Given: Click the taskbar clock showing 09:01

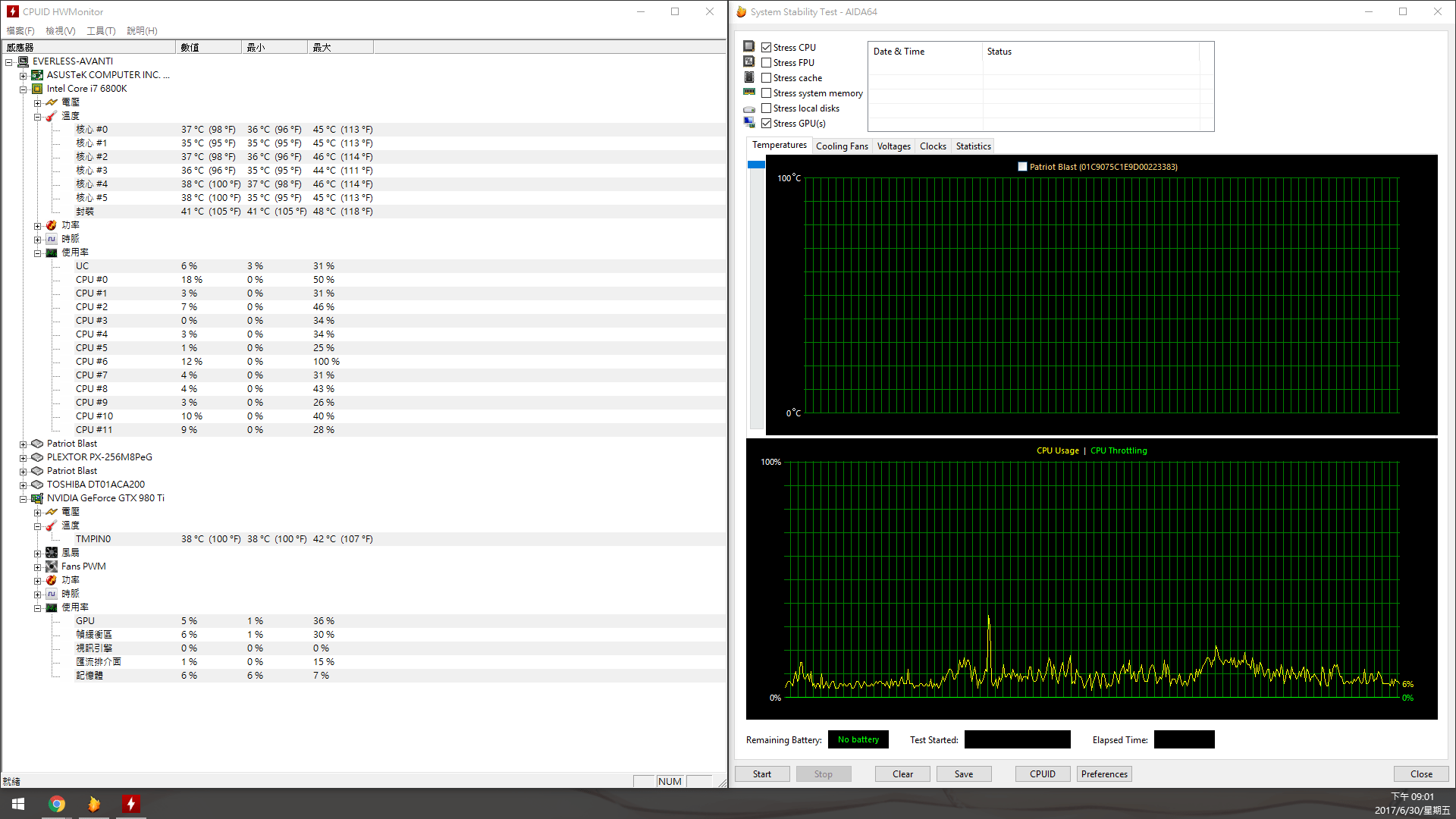Looking at the screenshot, I should (1412, 804).
